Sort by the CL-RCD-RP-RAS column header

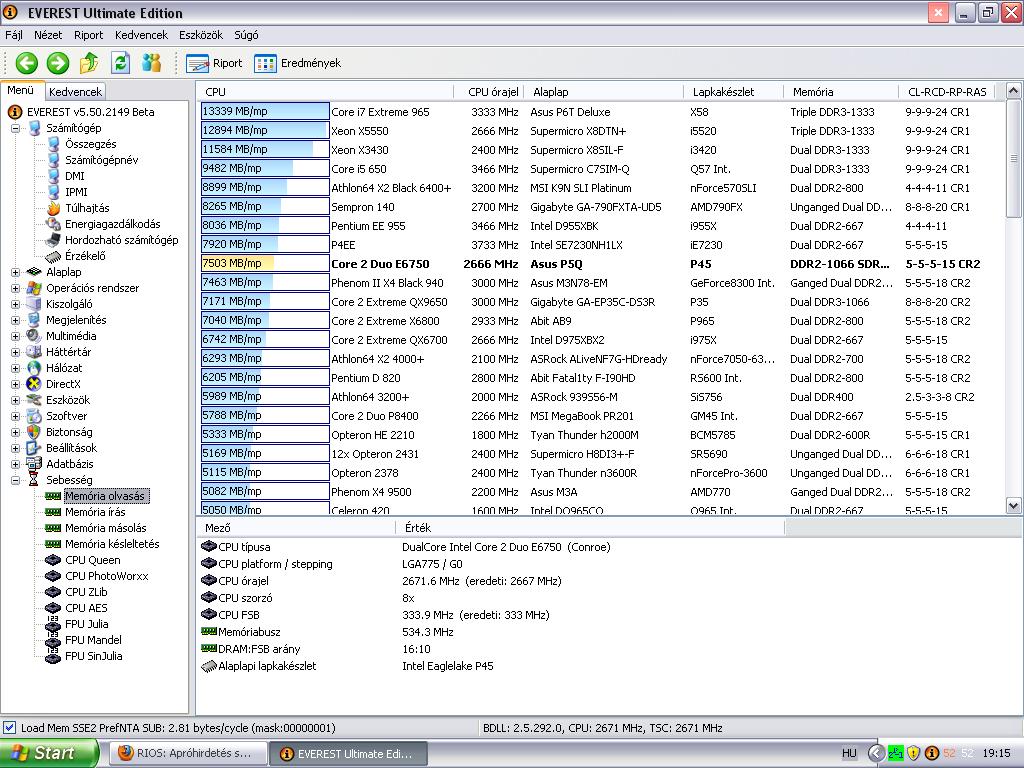coord(947,92)
